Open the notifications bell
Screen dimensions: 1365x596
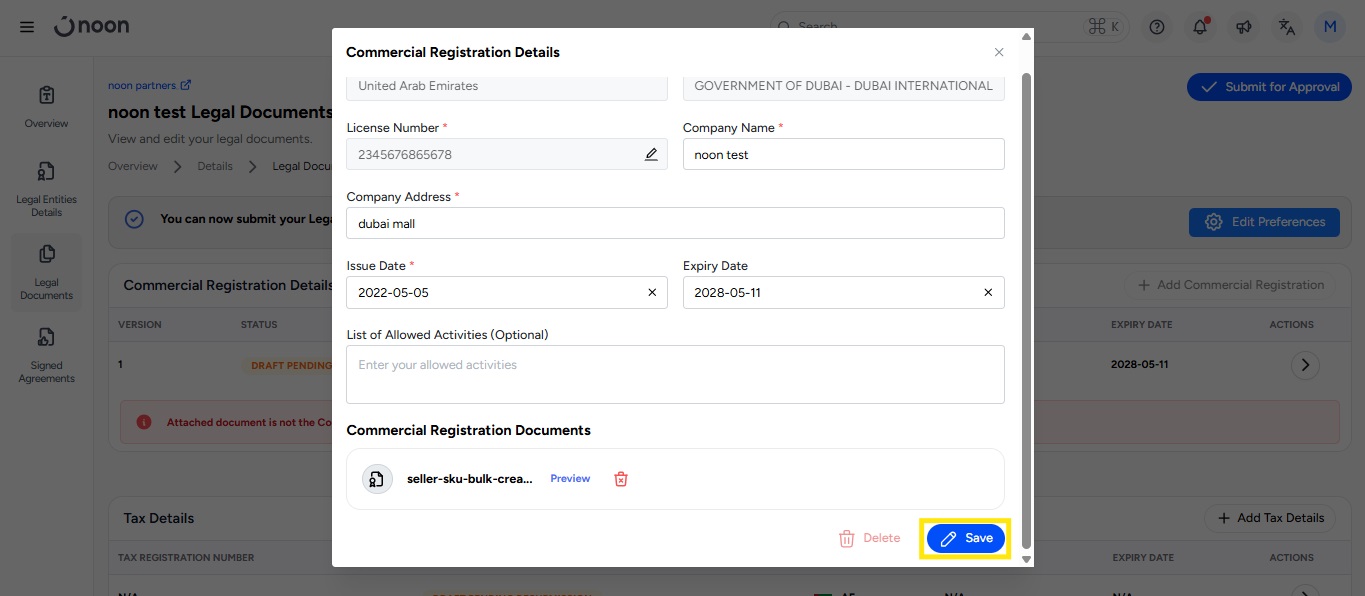point(1200,27)
